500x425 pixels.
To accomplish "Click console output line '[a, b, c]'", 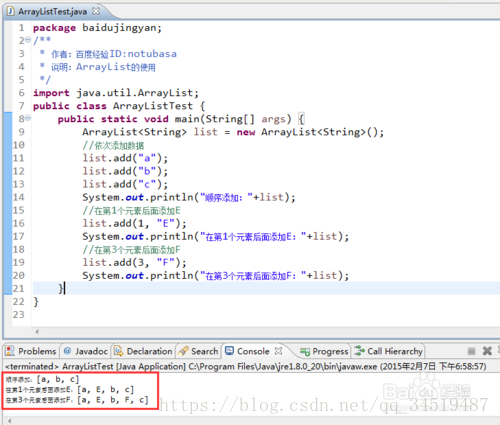I will click(x=42, y=379).
